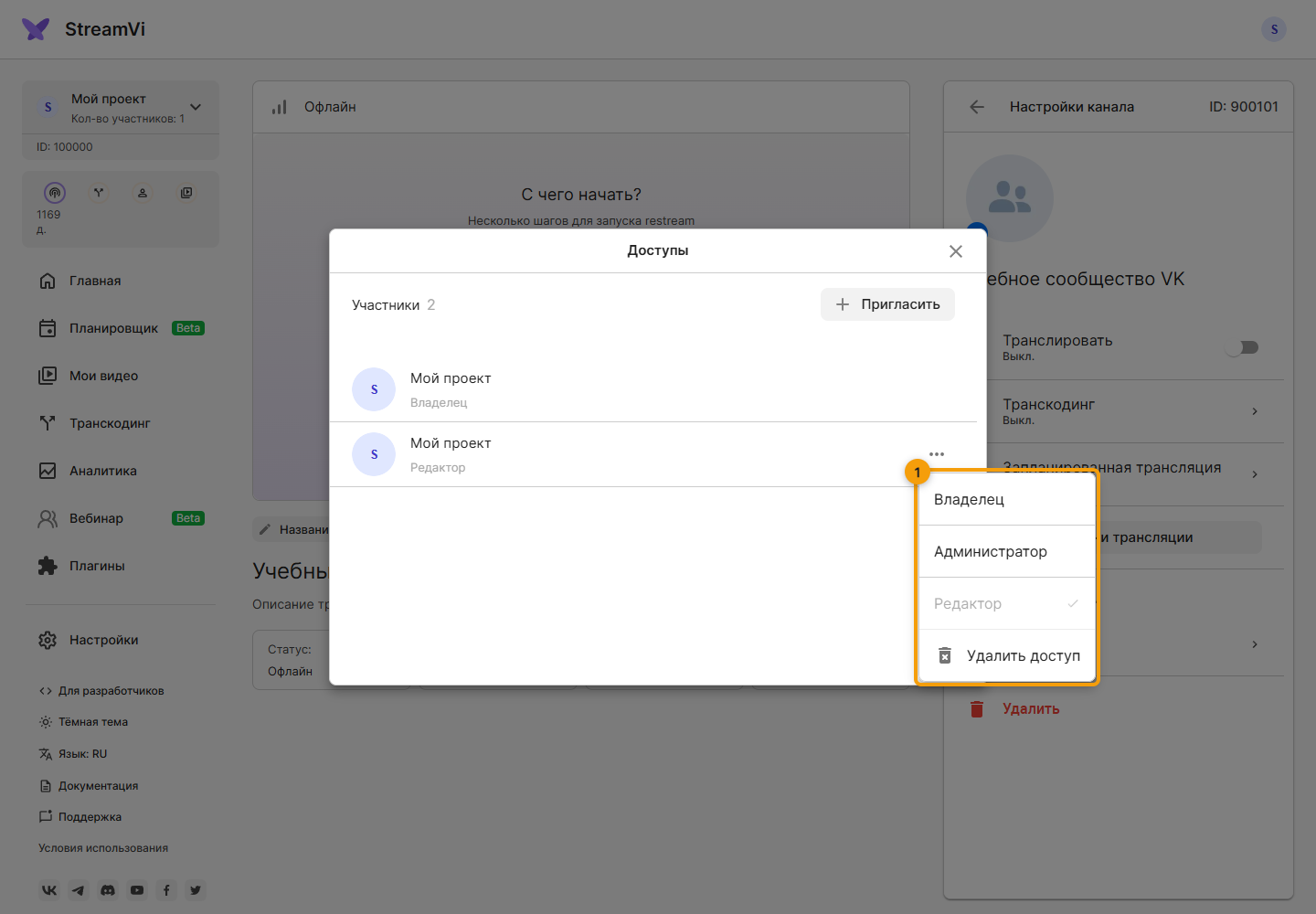Screen dimensions: 1316x914
Task: Click the red Удалить channel button
Action: 1014,709
